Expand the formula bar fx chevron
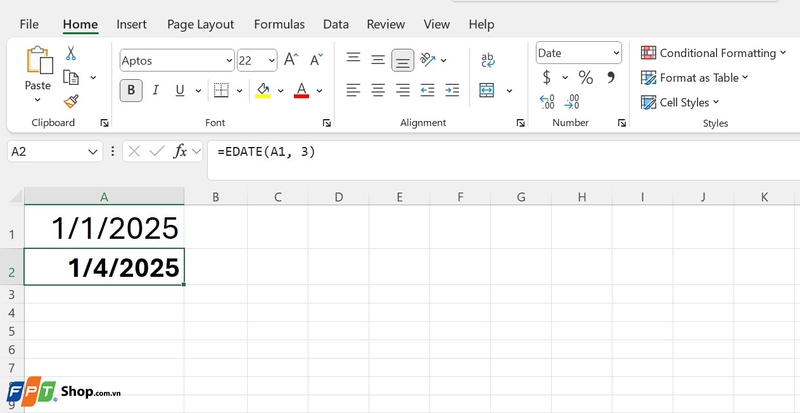Image resolution: width=800 pixels, height=413 pixels. pos(196,152)
